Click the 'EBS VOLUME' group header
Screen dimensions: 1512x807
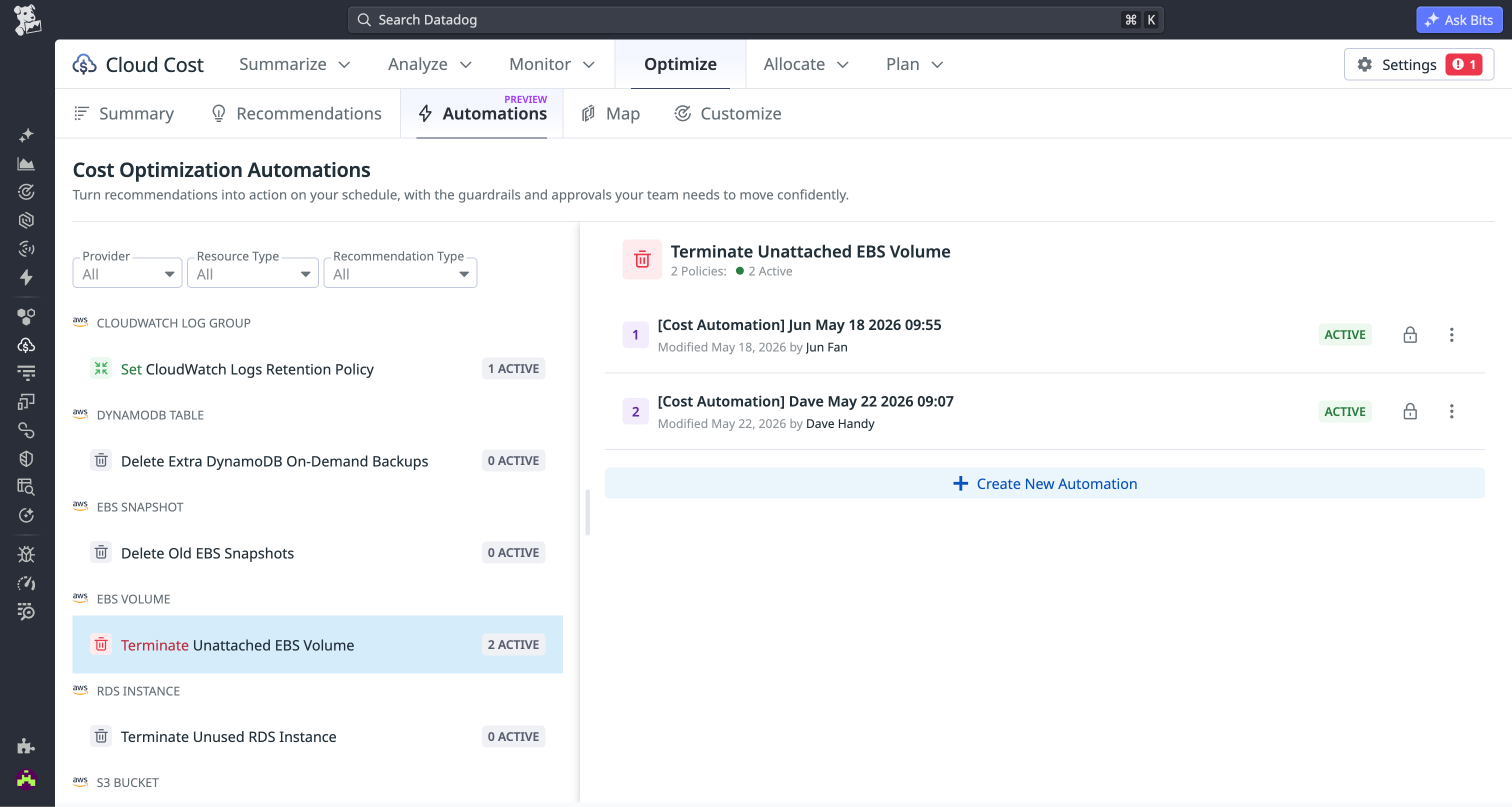pos(133,598)
